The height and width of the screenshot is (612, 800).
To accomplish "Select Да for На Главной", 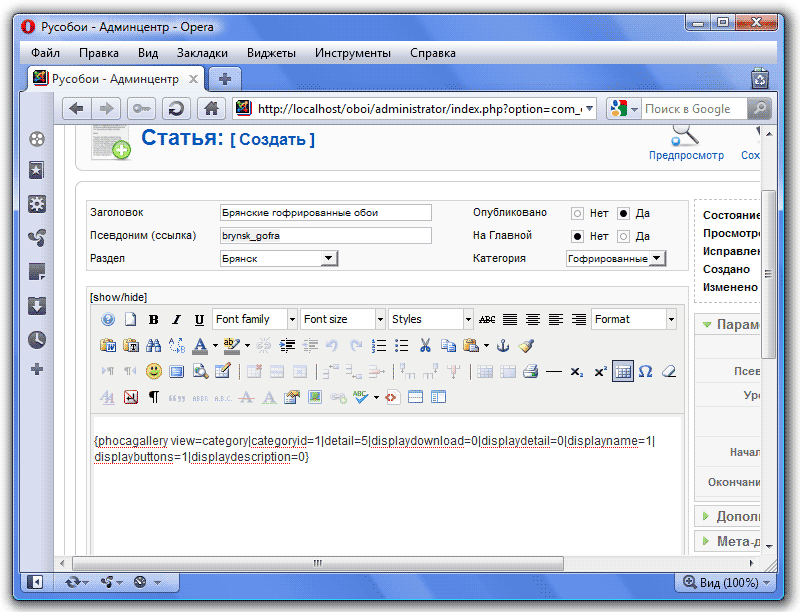I will pyautogui.click(x=623, y=236).
